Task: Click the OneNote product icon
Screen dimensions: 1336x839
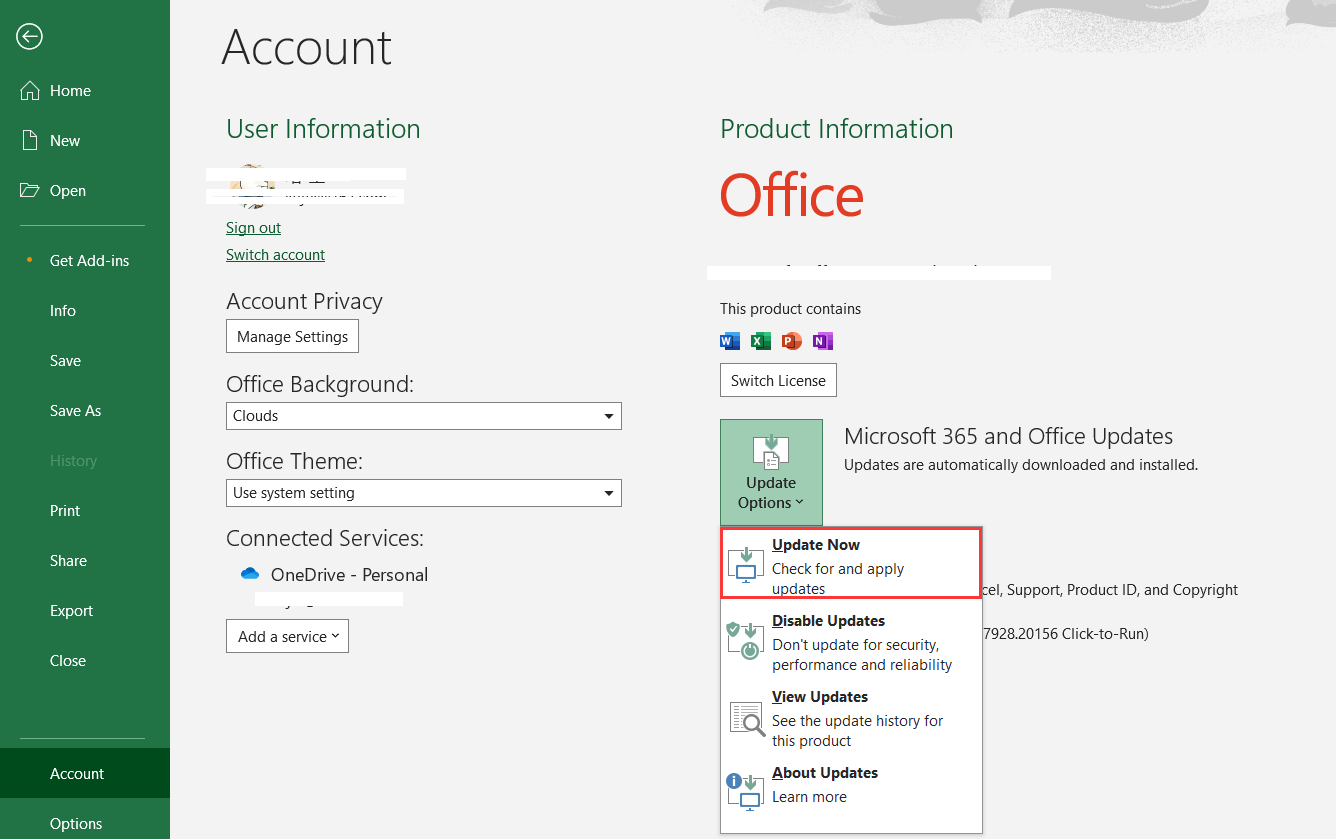Action: click(x=823, y=341)
